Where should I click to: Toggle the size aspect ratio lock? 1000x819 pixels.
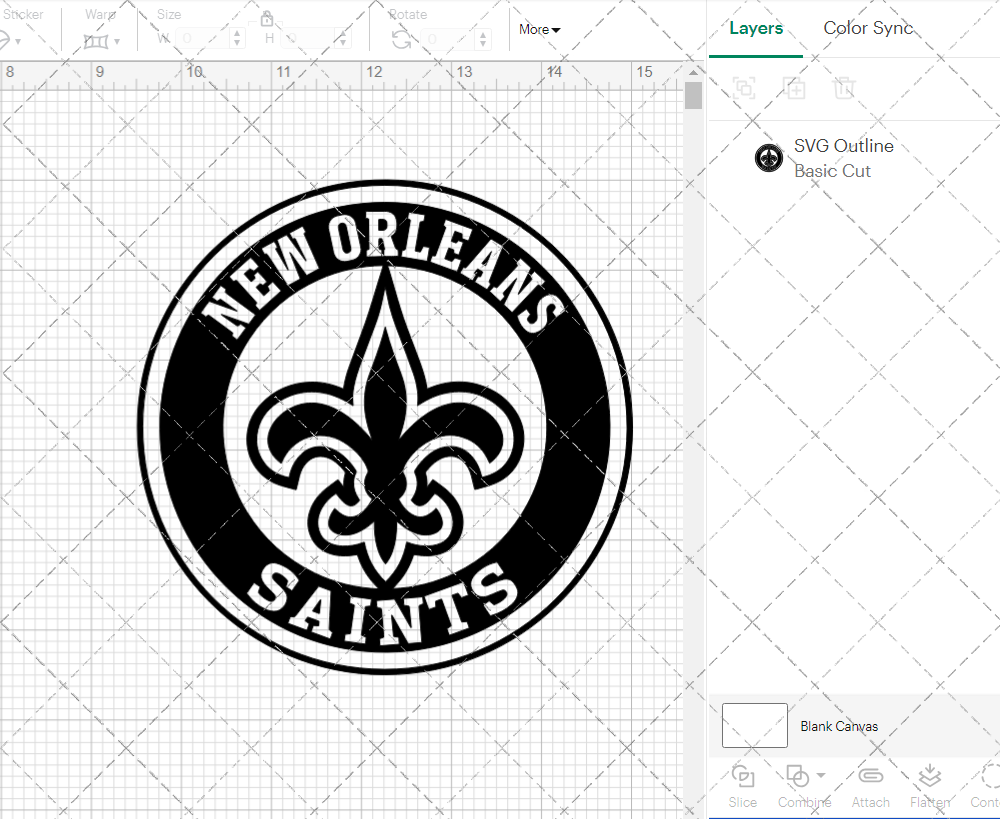[x=267, y=19]
